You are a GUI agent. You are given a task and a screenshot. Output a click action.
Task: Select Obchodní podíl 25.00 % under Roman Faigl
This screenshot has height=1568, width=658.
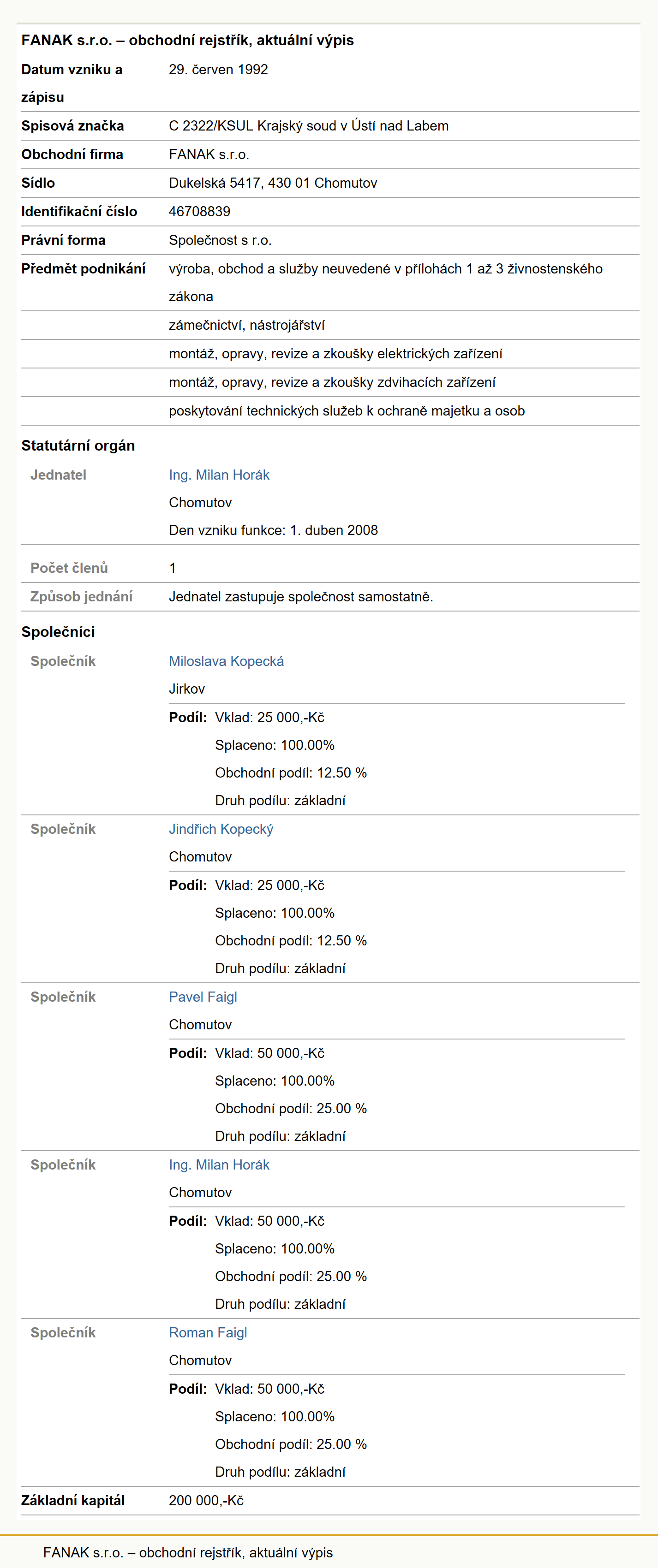point(291,1445)
